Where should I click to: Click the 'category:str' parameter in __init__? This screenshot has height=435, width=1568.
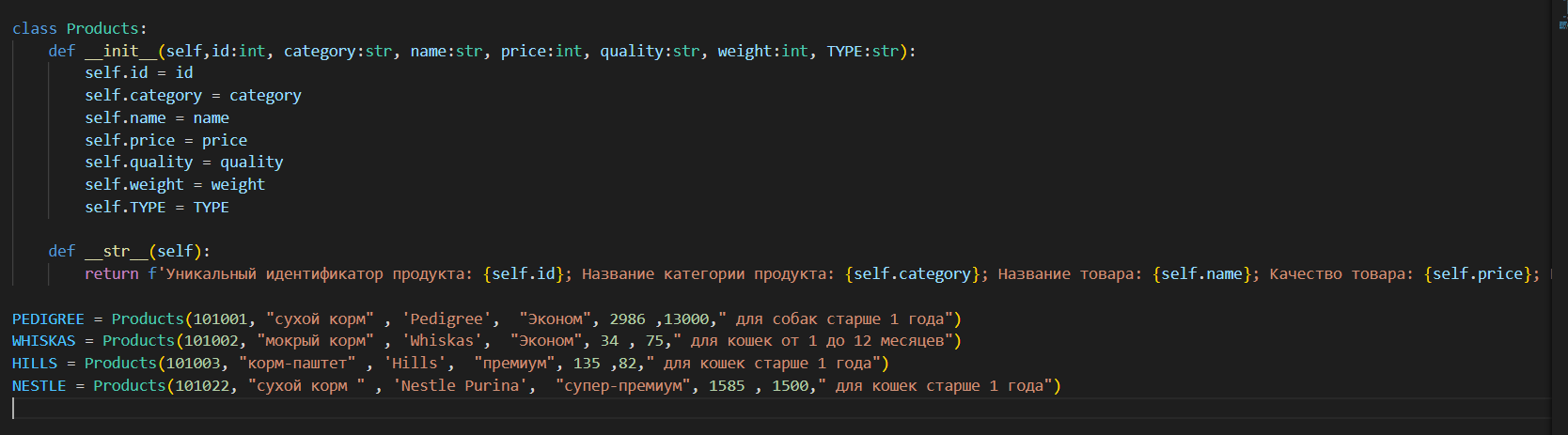click(338, 51)
